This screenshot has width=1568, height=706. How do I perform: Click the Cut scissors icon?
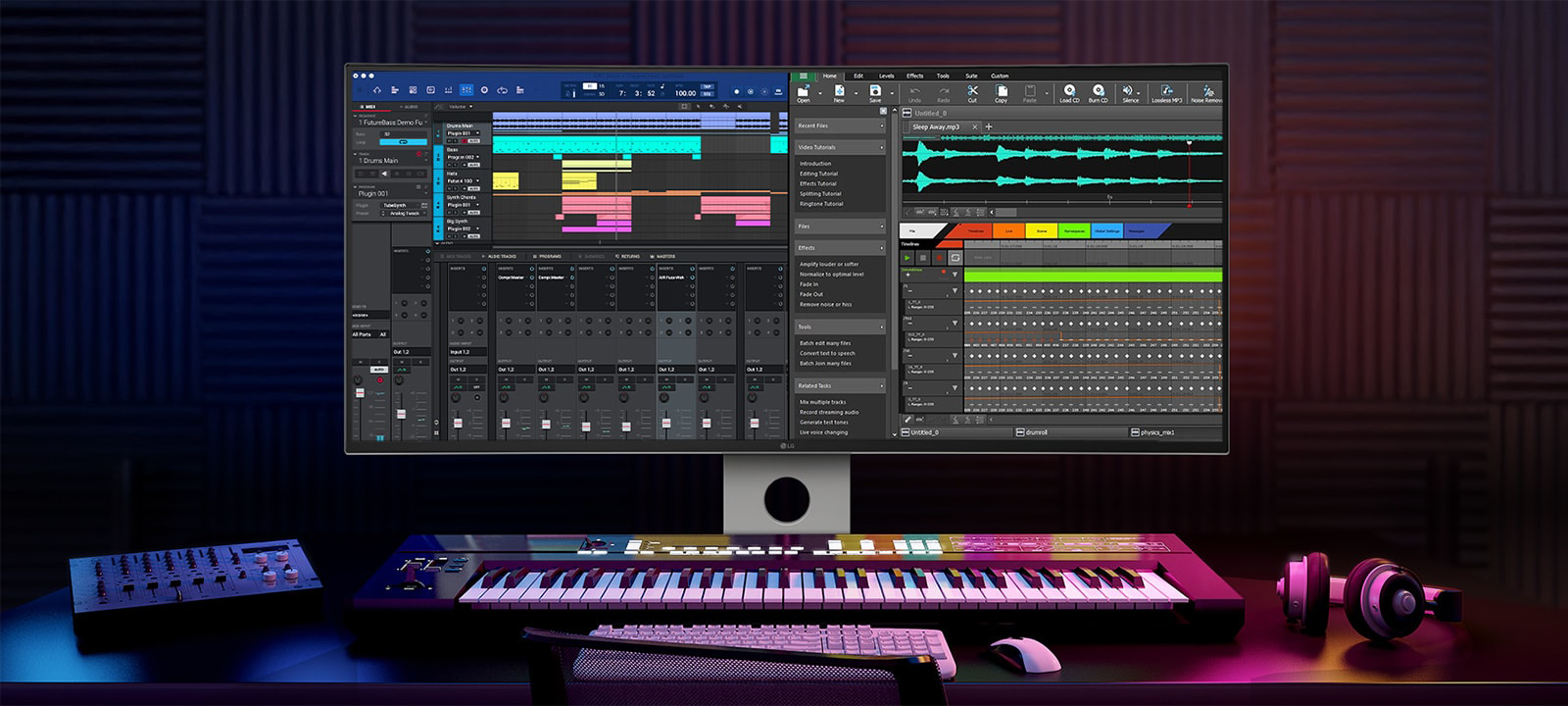point(972,91)
